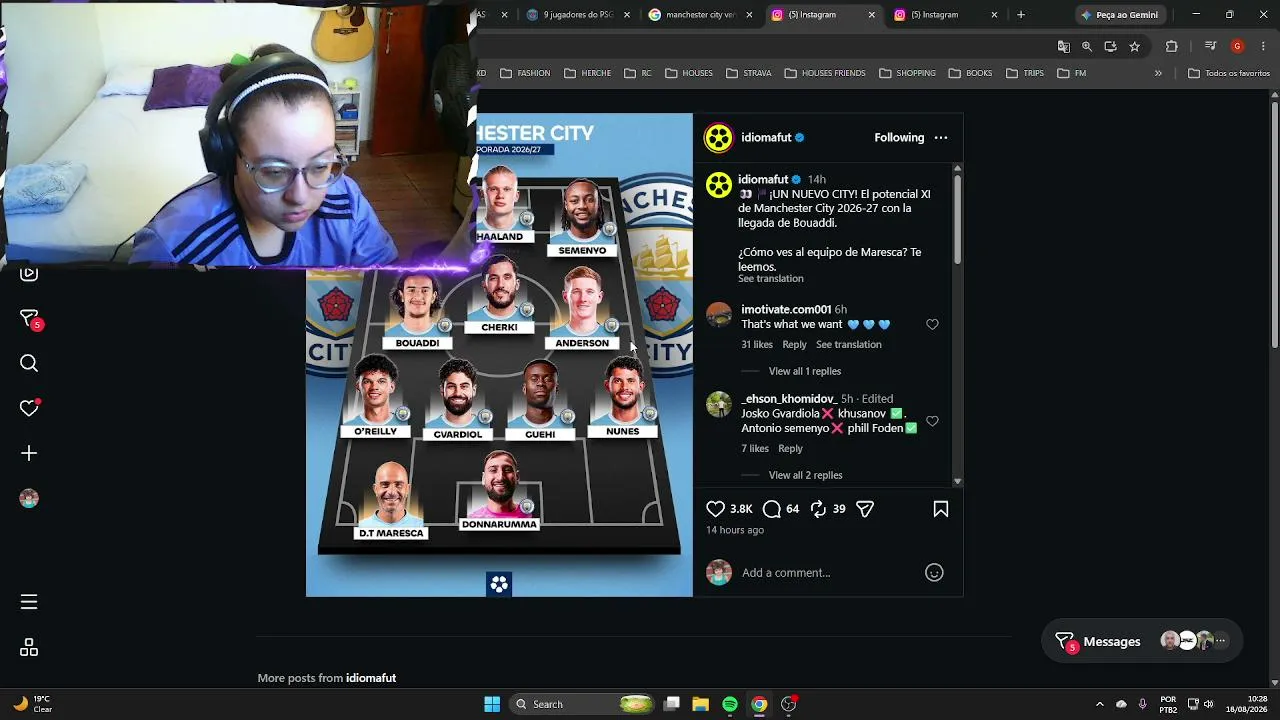Open comment section via speech bubble icon
Screen dimensions: 1280x720
click(772, 509)
